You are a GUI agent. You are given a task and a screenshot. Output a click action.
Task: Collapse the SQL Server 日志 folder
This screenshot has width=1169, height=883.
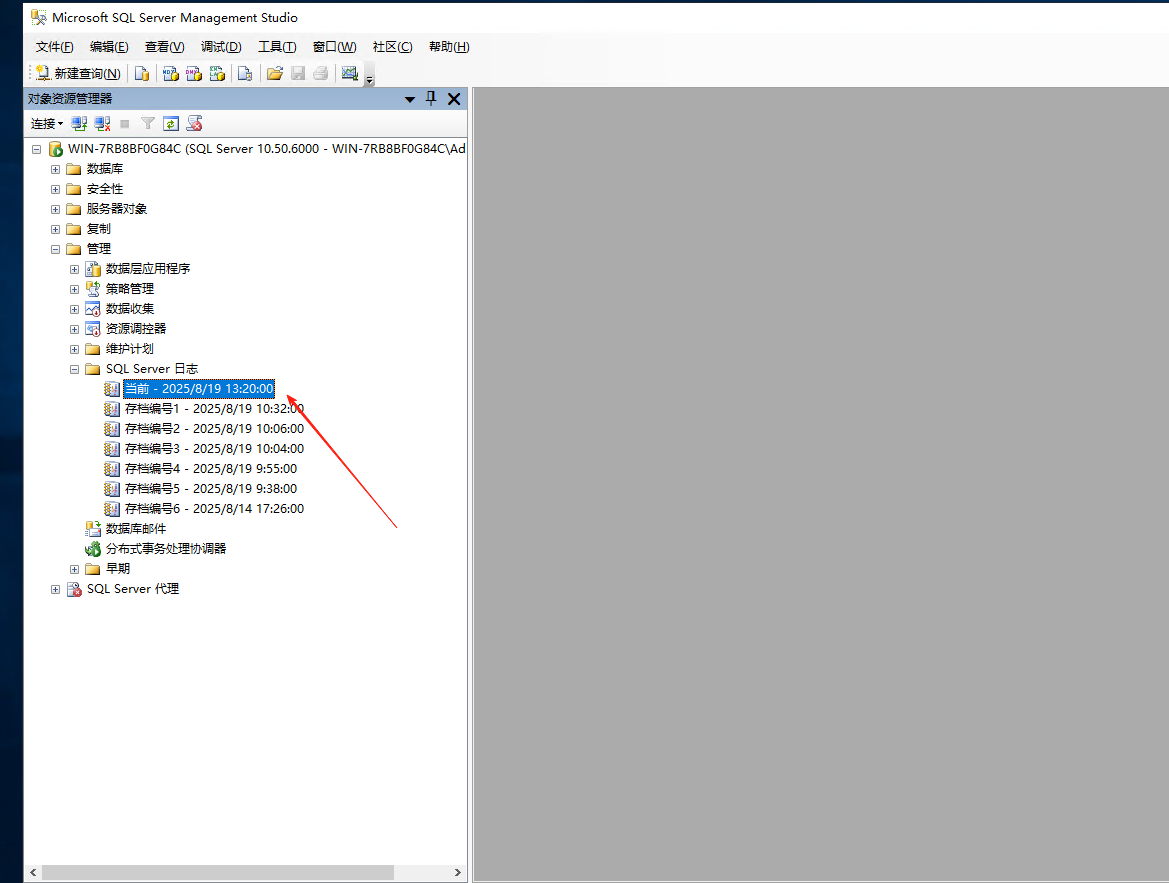coord(75,369)
